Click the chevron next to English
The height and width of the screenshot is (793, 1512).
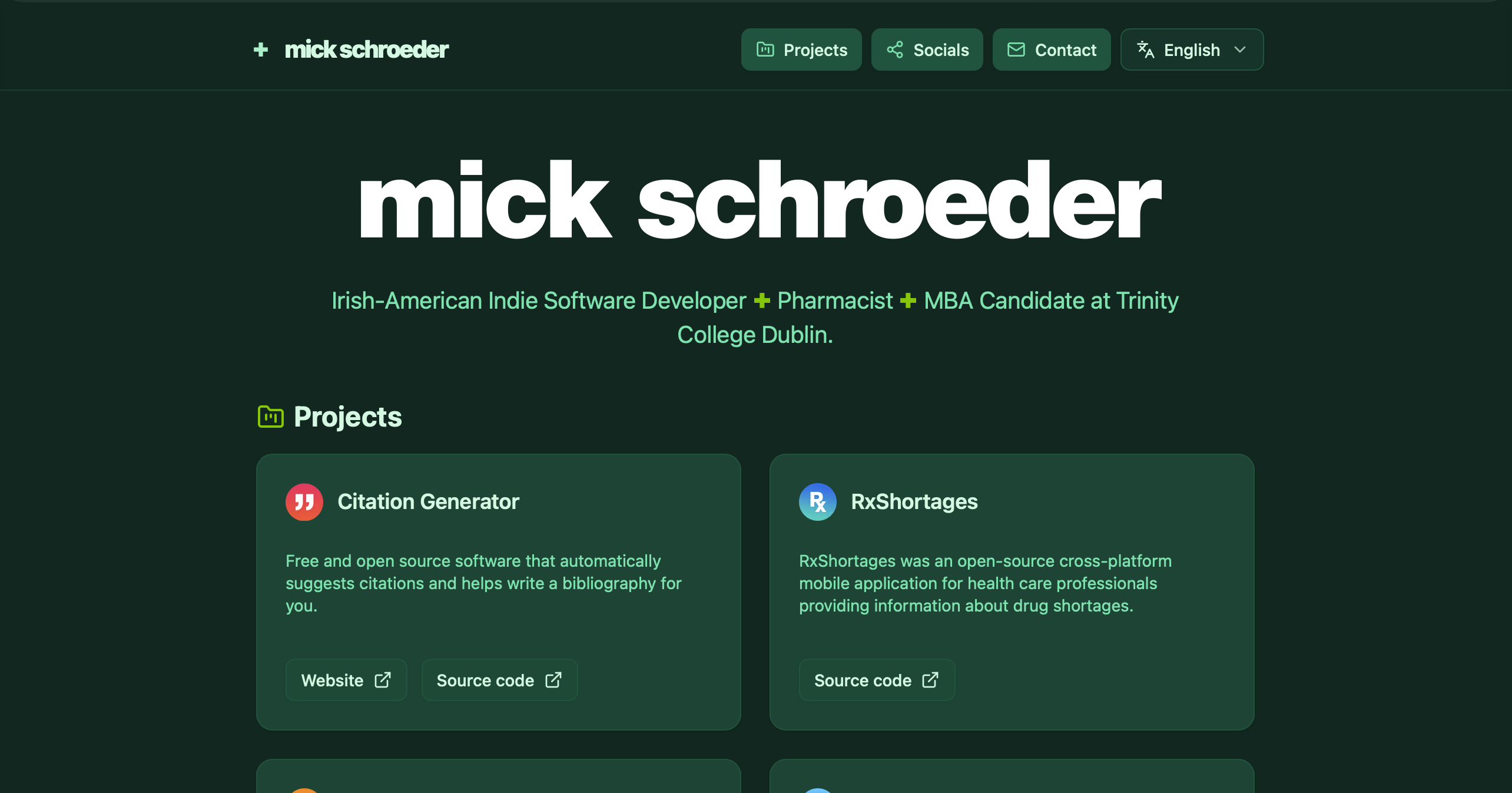pos(1241,49)
